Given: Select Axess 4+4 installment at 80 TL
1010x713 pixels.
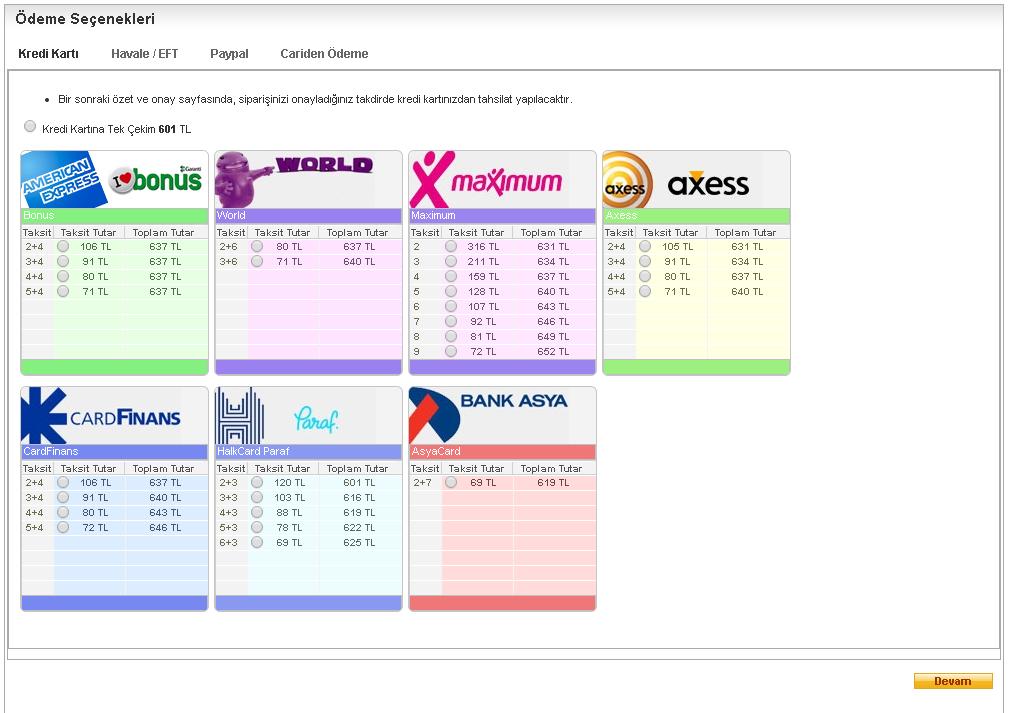Looking at the screenshot, I should [645, 276].
